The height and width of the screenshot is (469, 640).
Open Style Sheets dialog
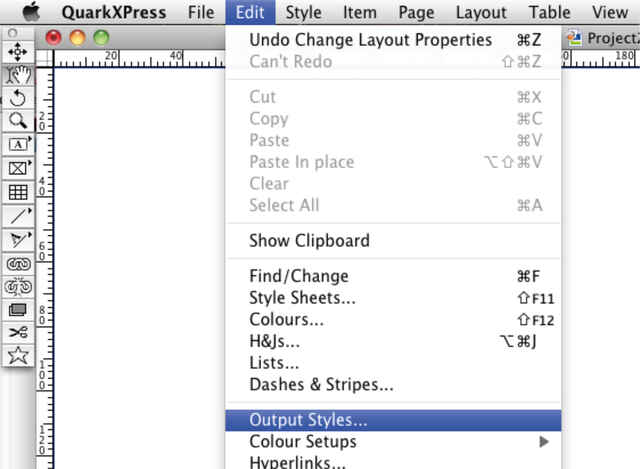point(393,298)
